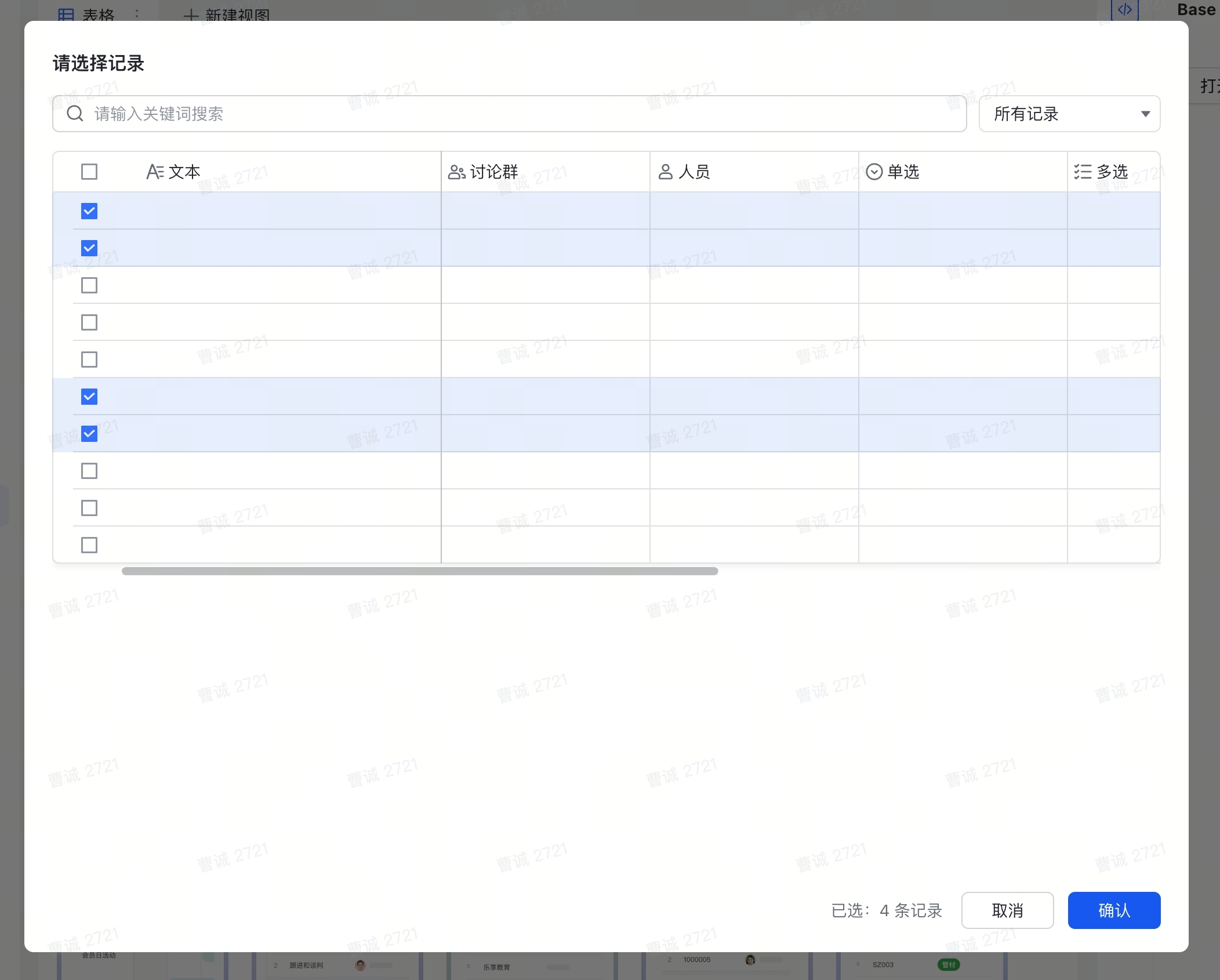Uncheck the seventh row checkbox
The image size is (1220, 980).
tap(89, 434)
